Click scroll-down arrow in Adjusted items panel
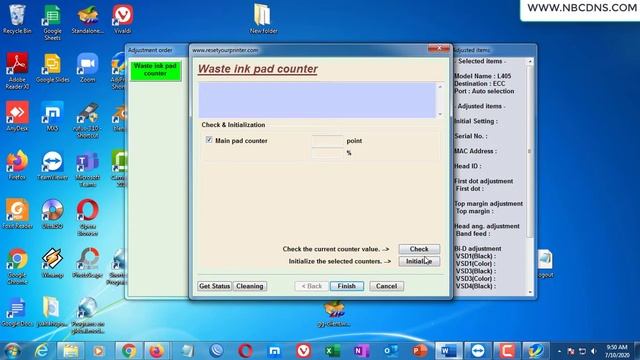Image resolution: width=640 pixels, height=360 pixels. (530, 292)
